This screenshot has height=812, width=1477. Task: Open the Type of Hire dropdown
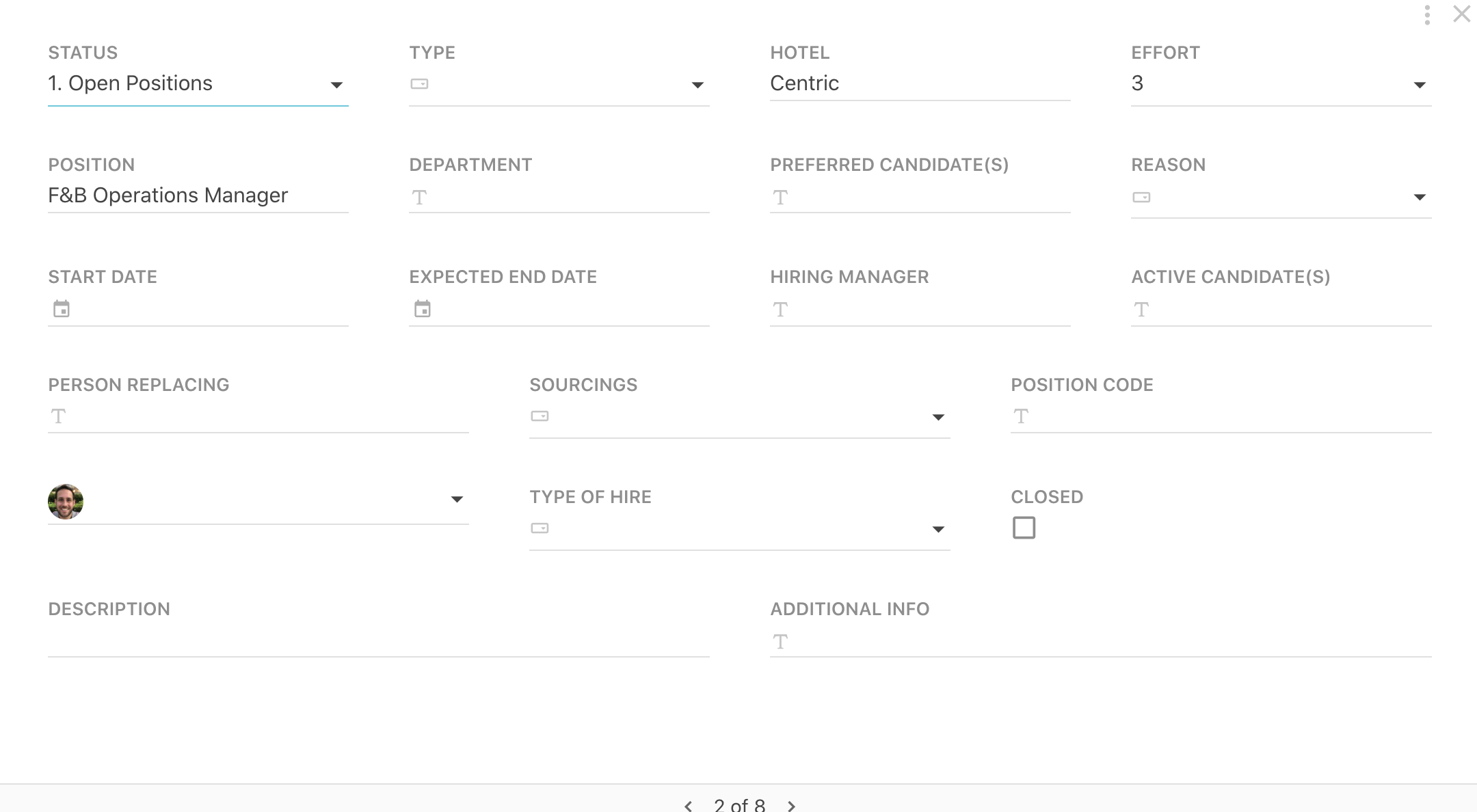point(740,529)
